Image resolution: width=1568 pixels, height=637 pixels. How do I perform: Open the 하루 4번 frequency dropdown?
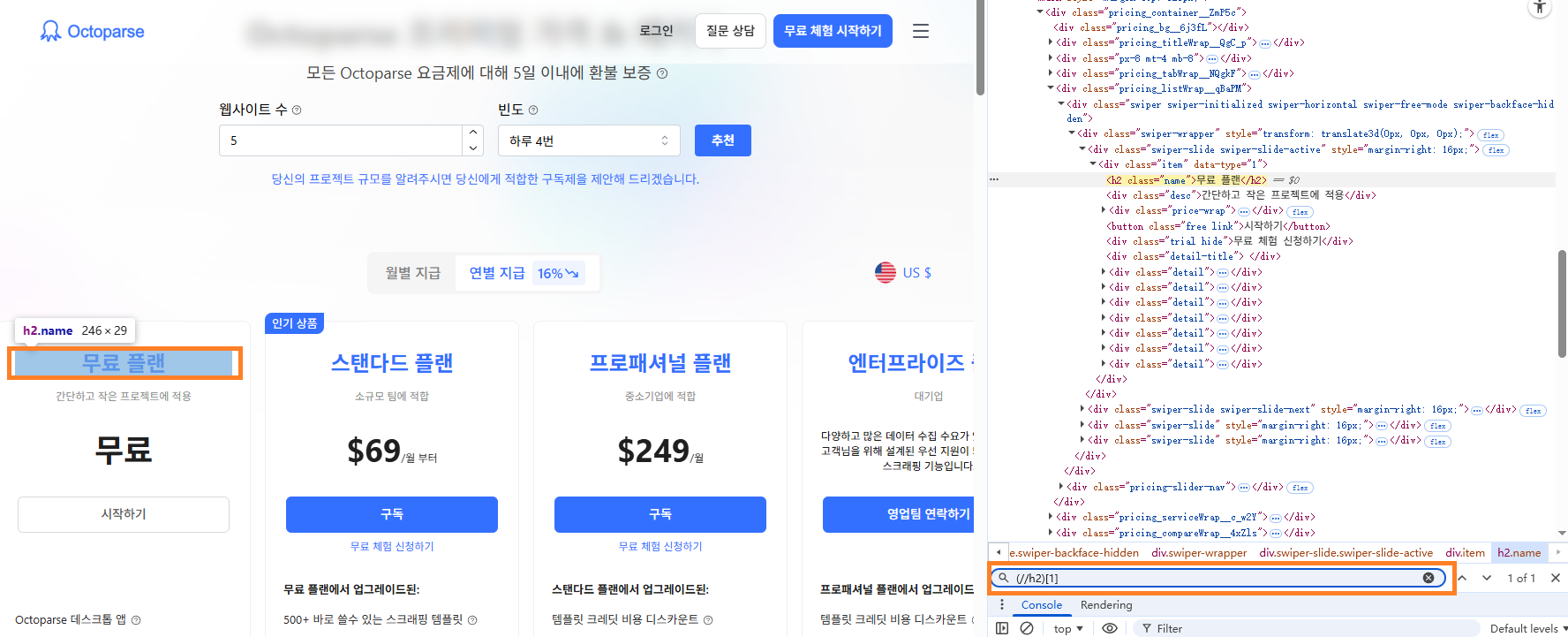[x=589, y=140]
